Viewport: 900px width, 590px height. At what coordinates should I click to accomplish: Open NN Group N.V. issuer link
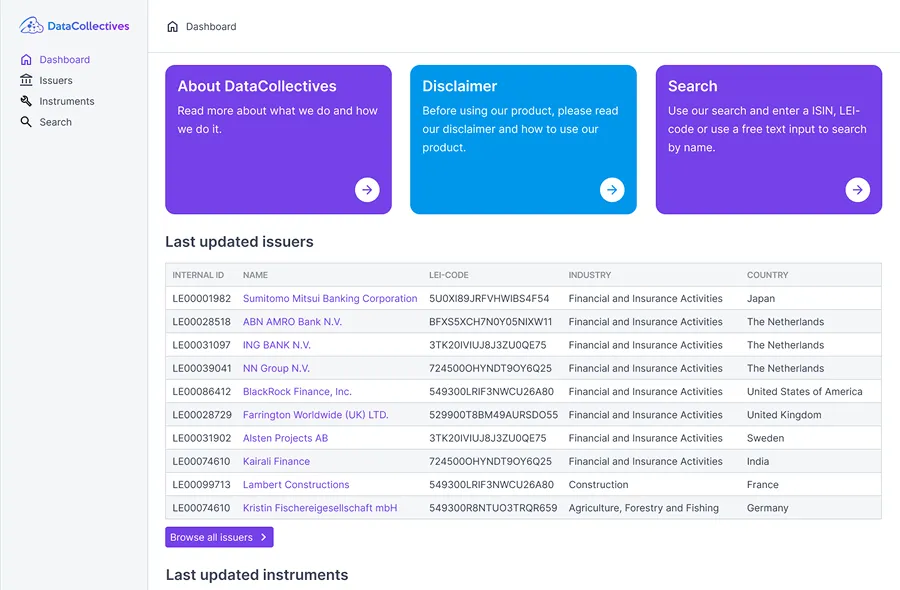tap(276, 368)
